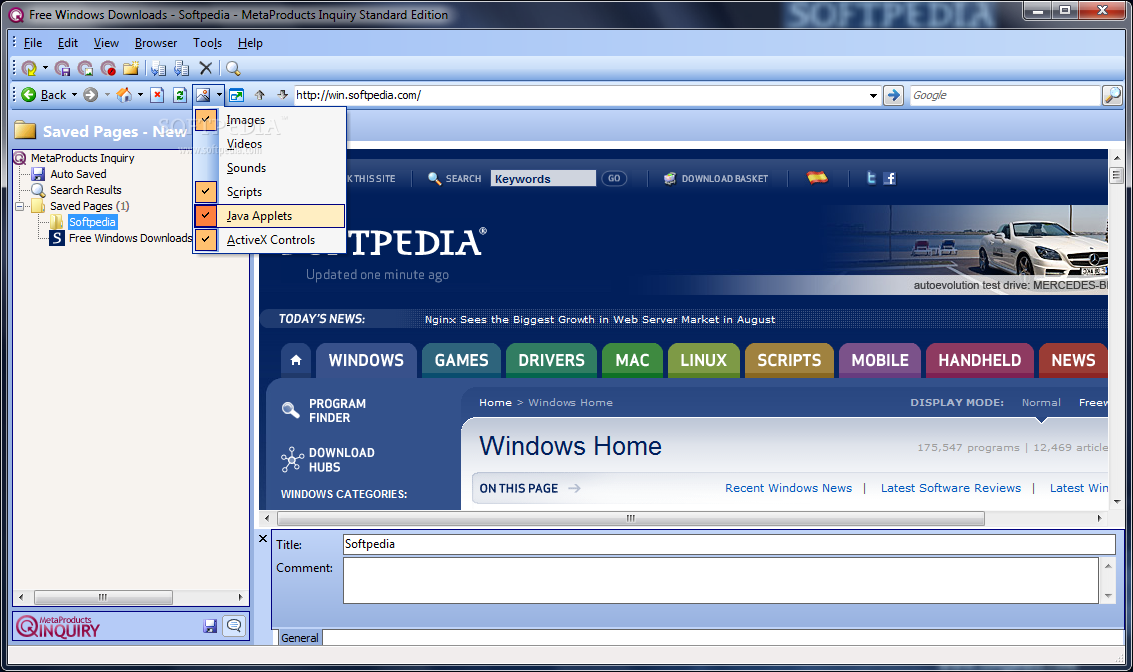Click the Spanish flag icon on the webpage
The height and width of the screenshot is (672, 1133).
tap(817, 177)
